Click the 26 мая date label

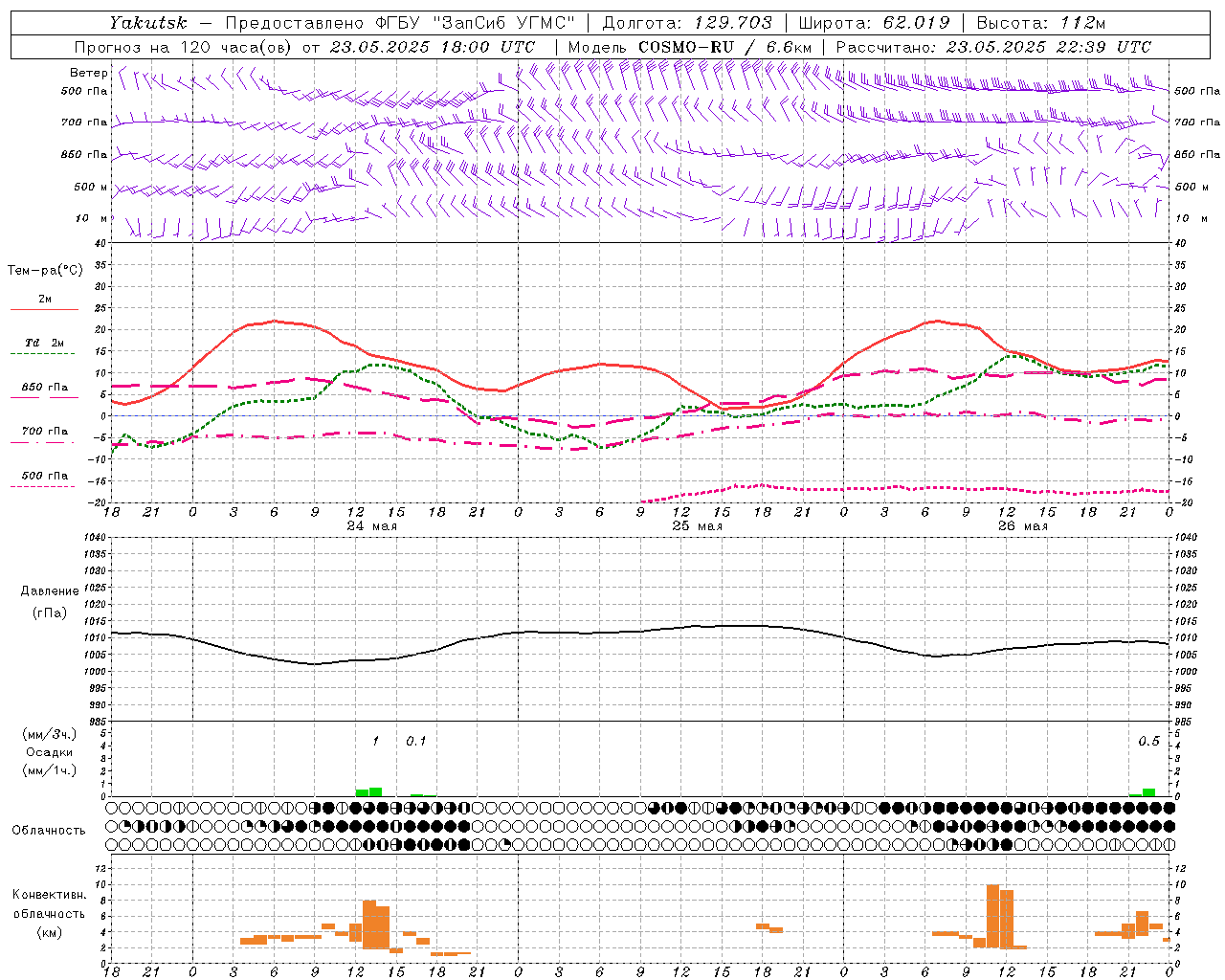point(1023,526)
